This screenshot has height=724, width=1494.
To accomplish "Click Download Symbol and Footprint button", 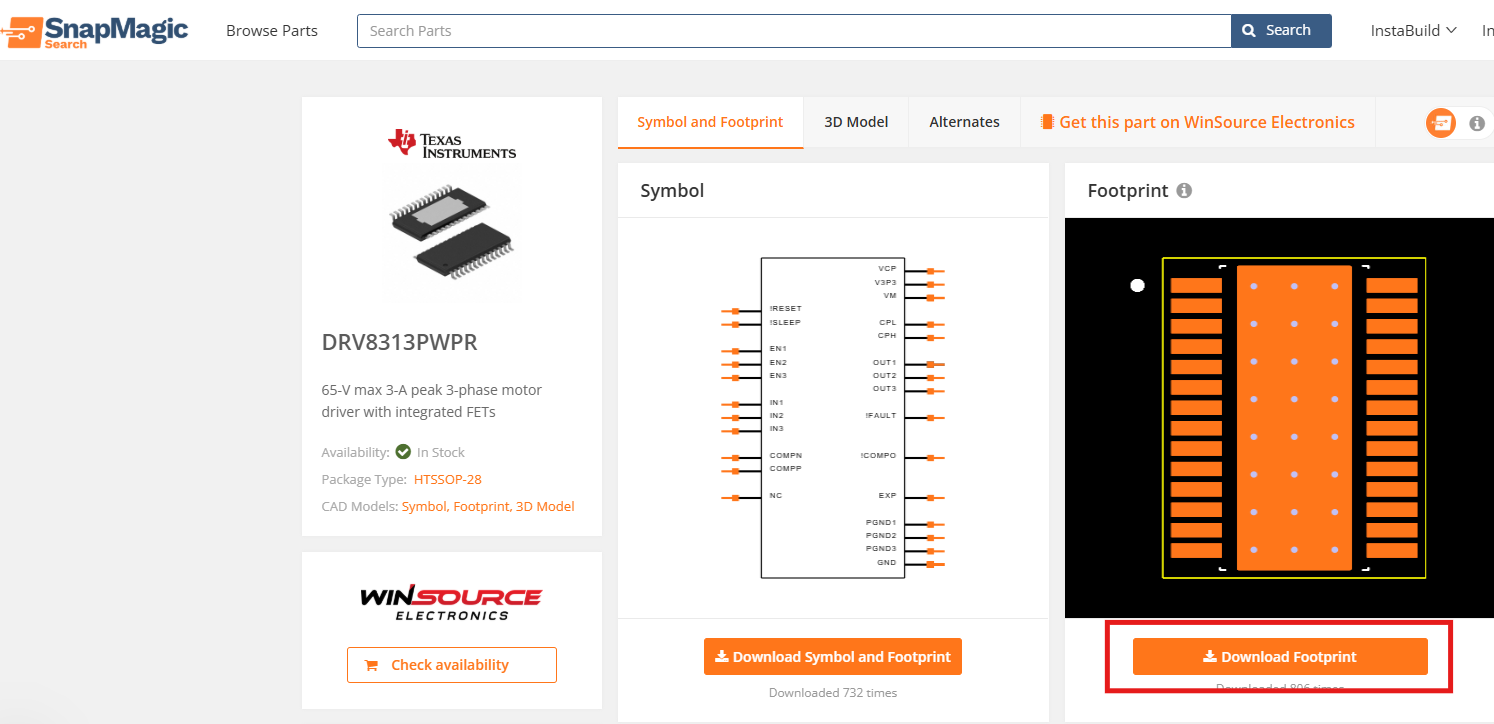I will [833, 657].
